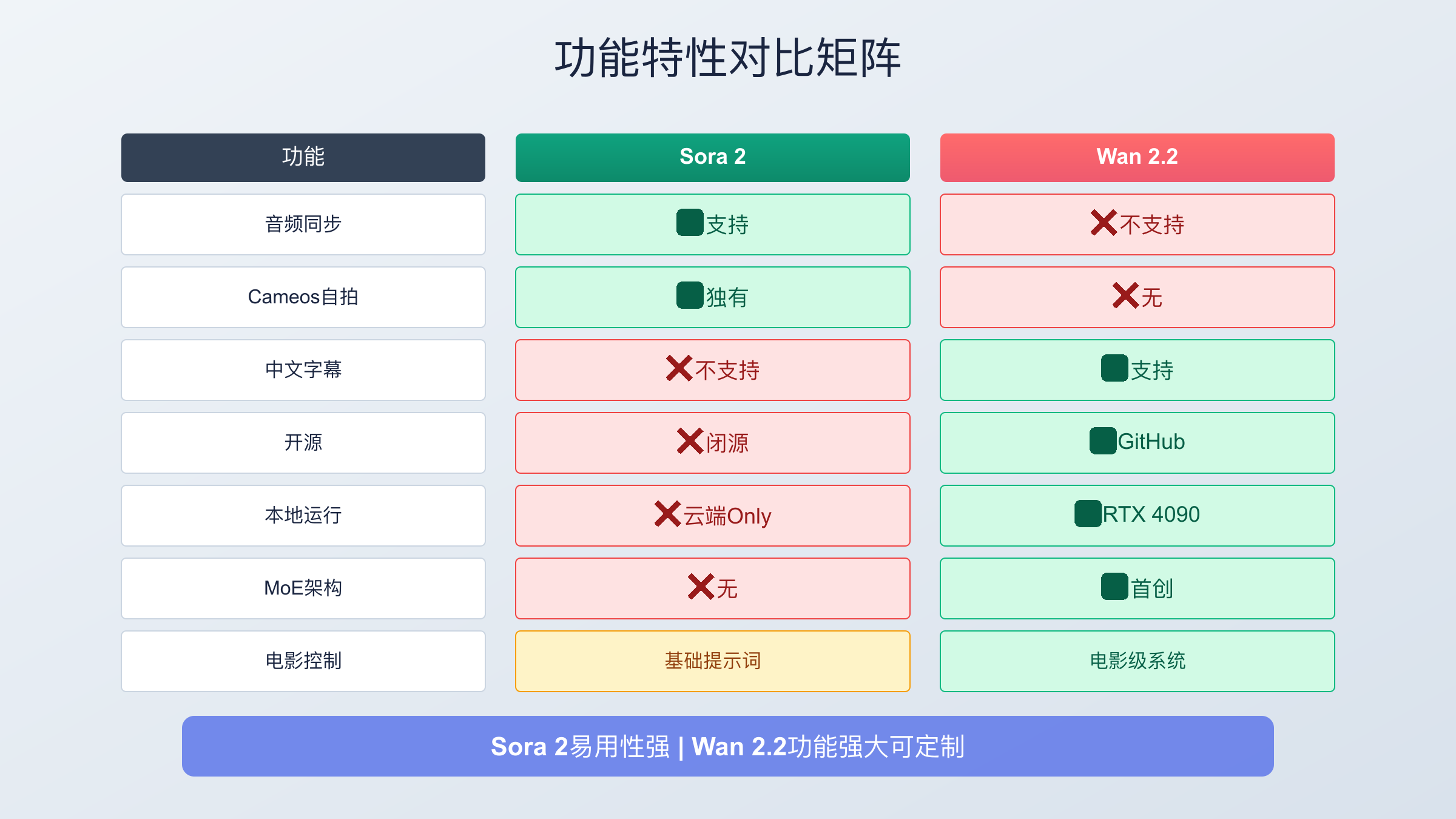The image size is (1456, 819).
Task: Click the 音频同步 feature label
Action: [x=303, y=224]
